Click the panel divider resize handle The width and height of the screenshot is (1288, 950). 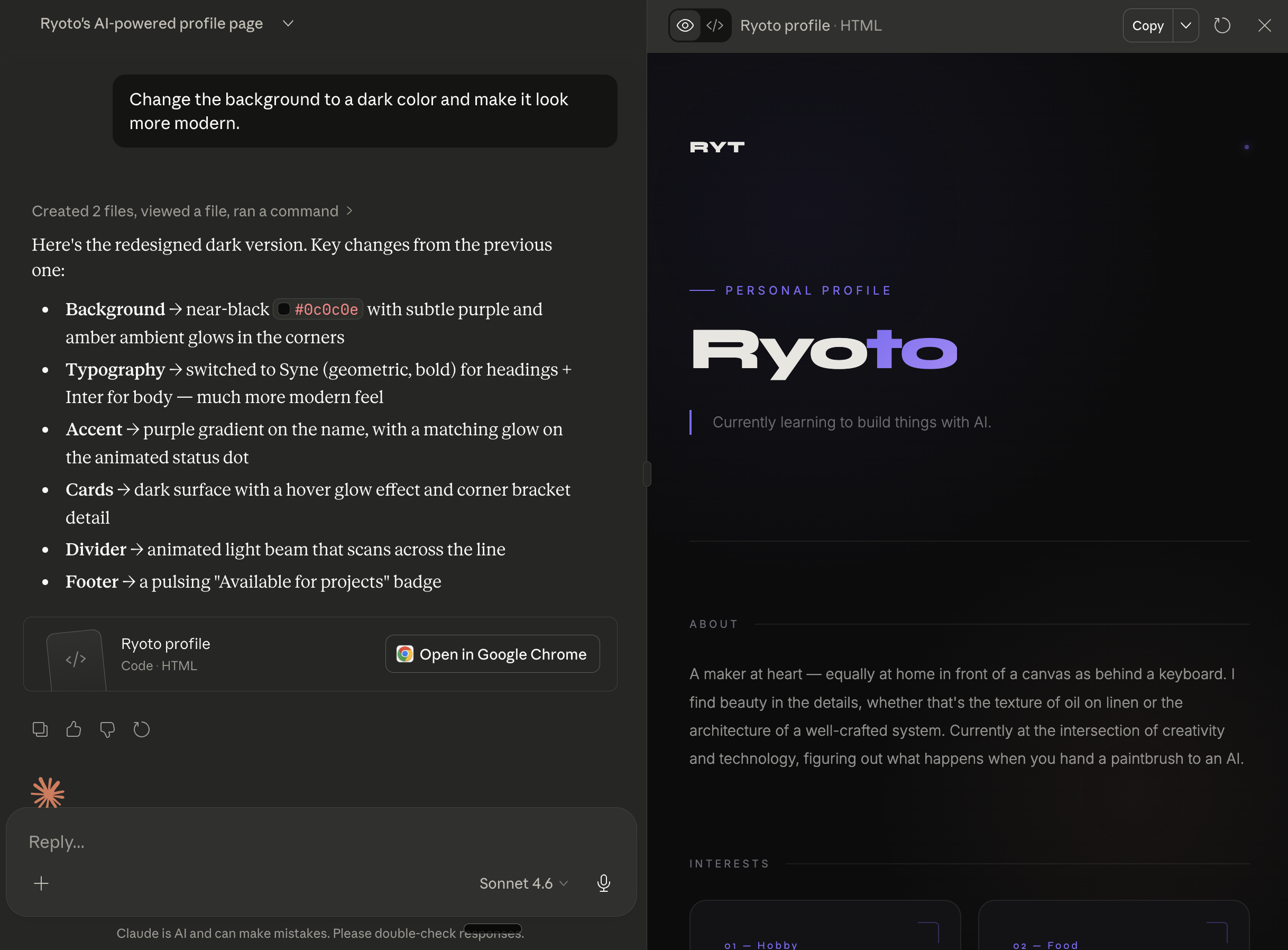[x=647, y=474]
